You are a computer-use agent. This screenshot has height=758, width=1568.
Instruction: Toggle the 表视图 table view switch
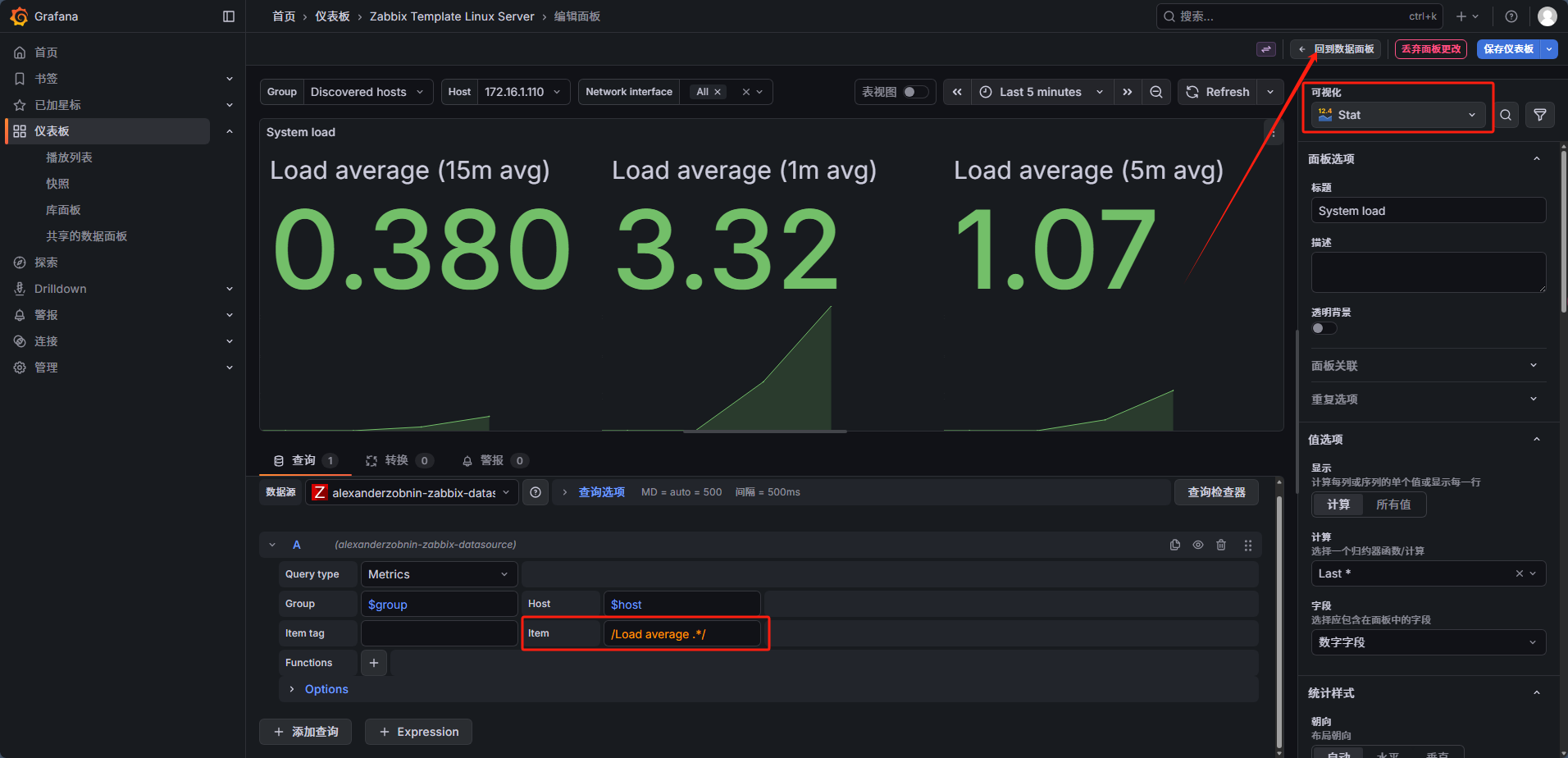click(x=915, y=92)
